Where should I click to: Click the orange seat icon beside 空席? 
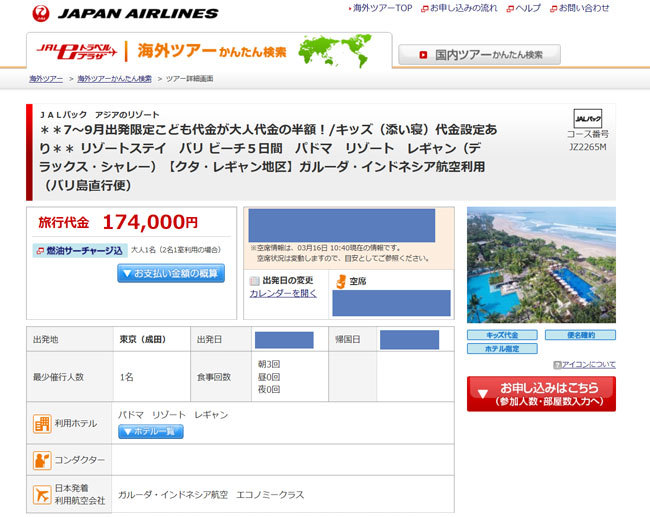[341, 282]
